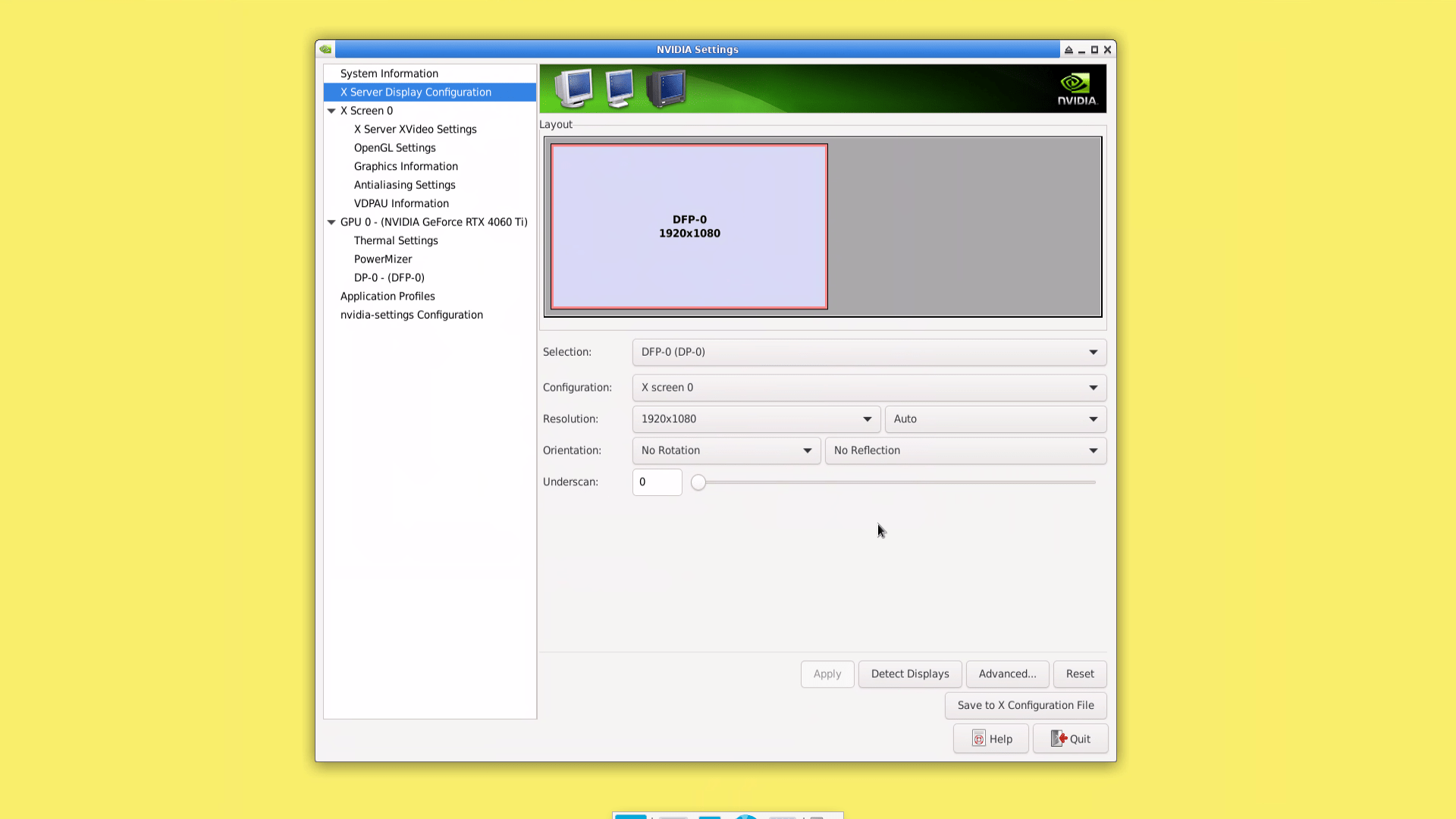Click Detect Displays button
Screen dimensions: 1456x819
pos(910,674)
